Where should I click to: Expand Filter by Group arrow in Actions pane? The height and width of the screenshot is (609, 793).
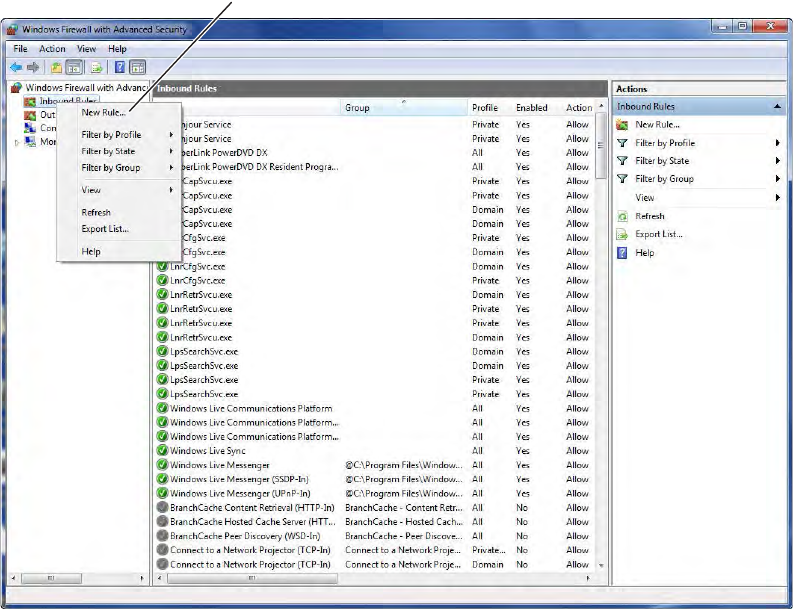tap(777, 179)
